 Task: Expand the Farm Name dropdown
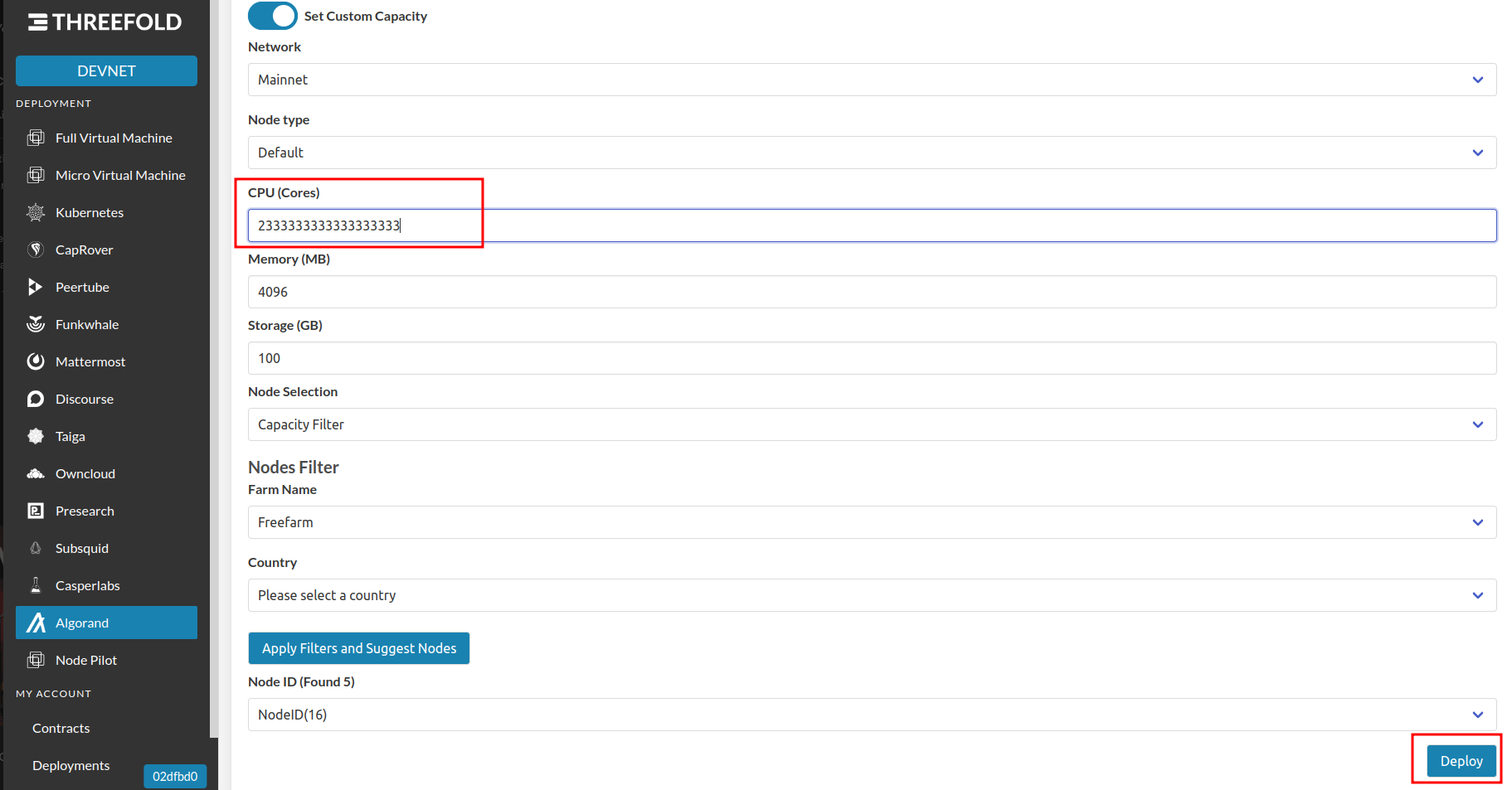click(872, 522)
